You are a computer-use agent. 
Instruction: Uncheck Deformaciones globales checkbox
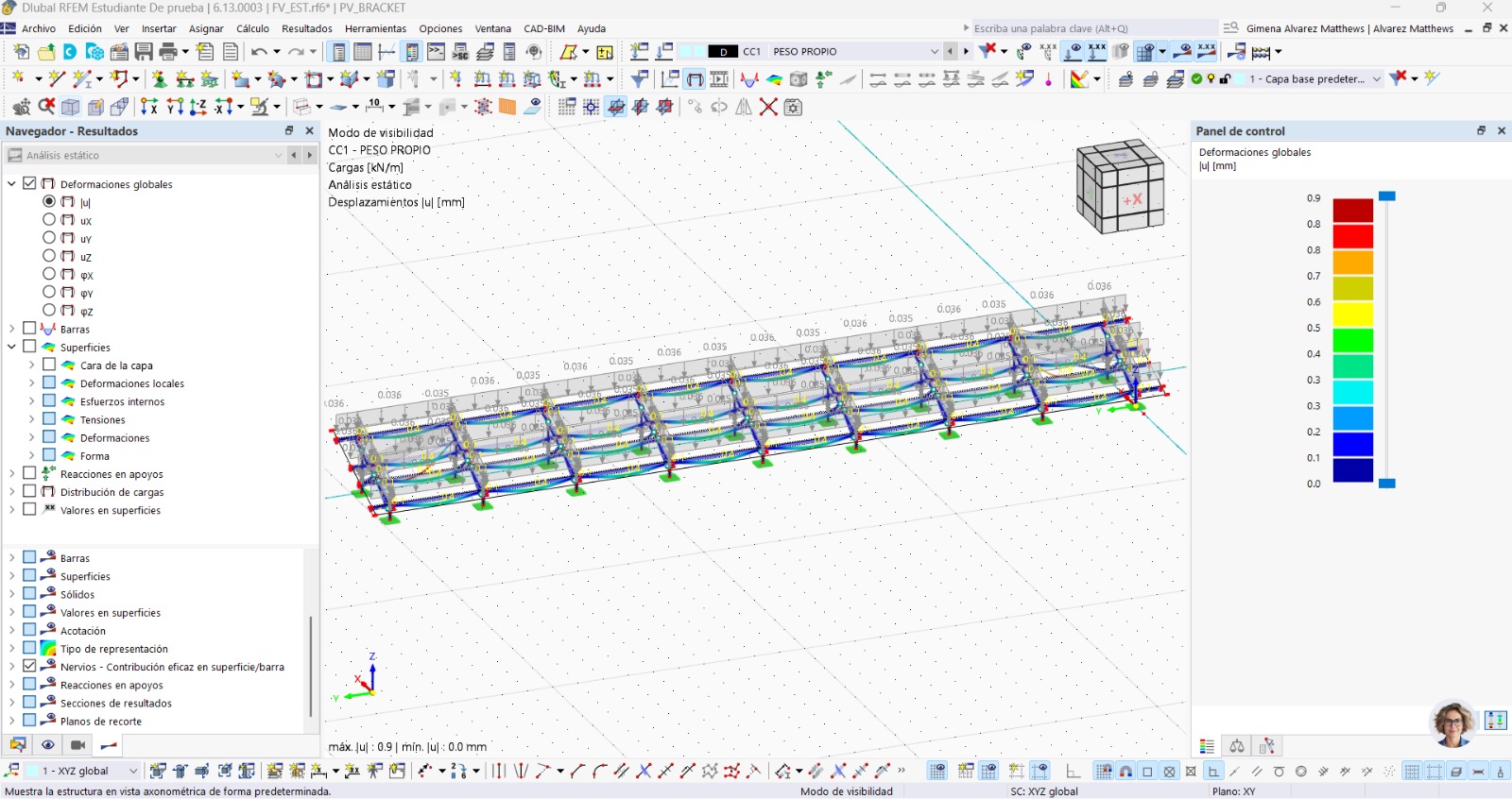pos(29,184)
